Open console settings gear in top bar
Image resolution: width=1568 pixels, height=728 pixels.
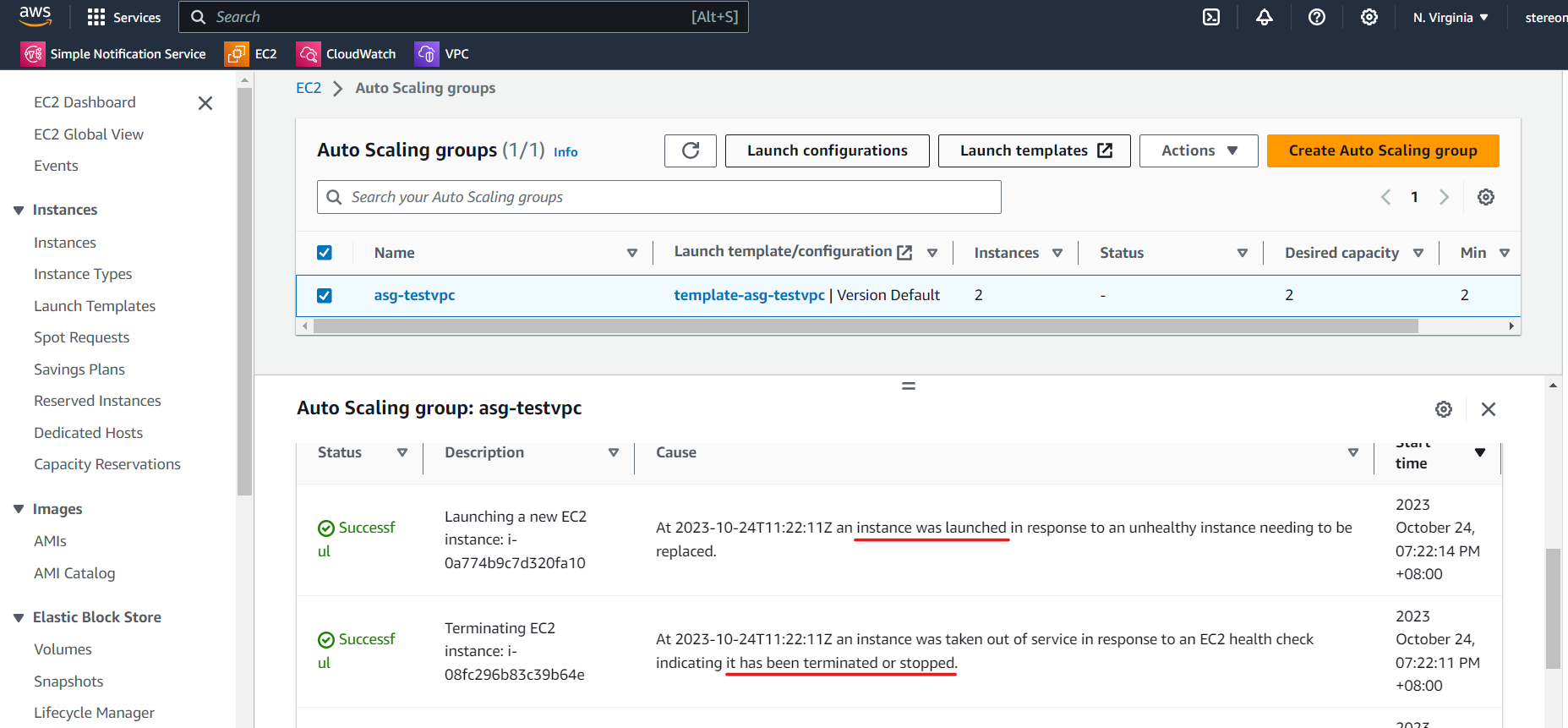(1369, 17)
